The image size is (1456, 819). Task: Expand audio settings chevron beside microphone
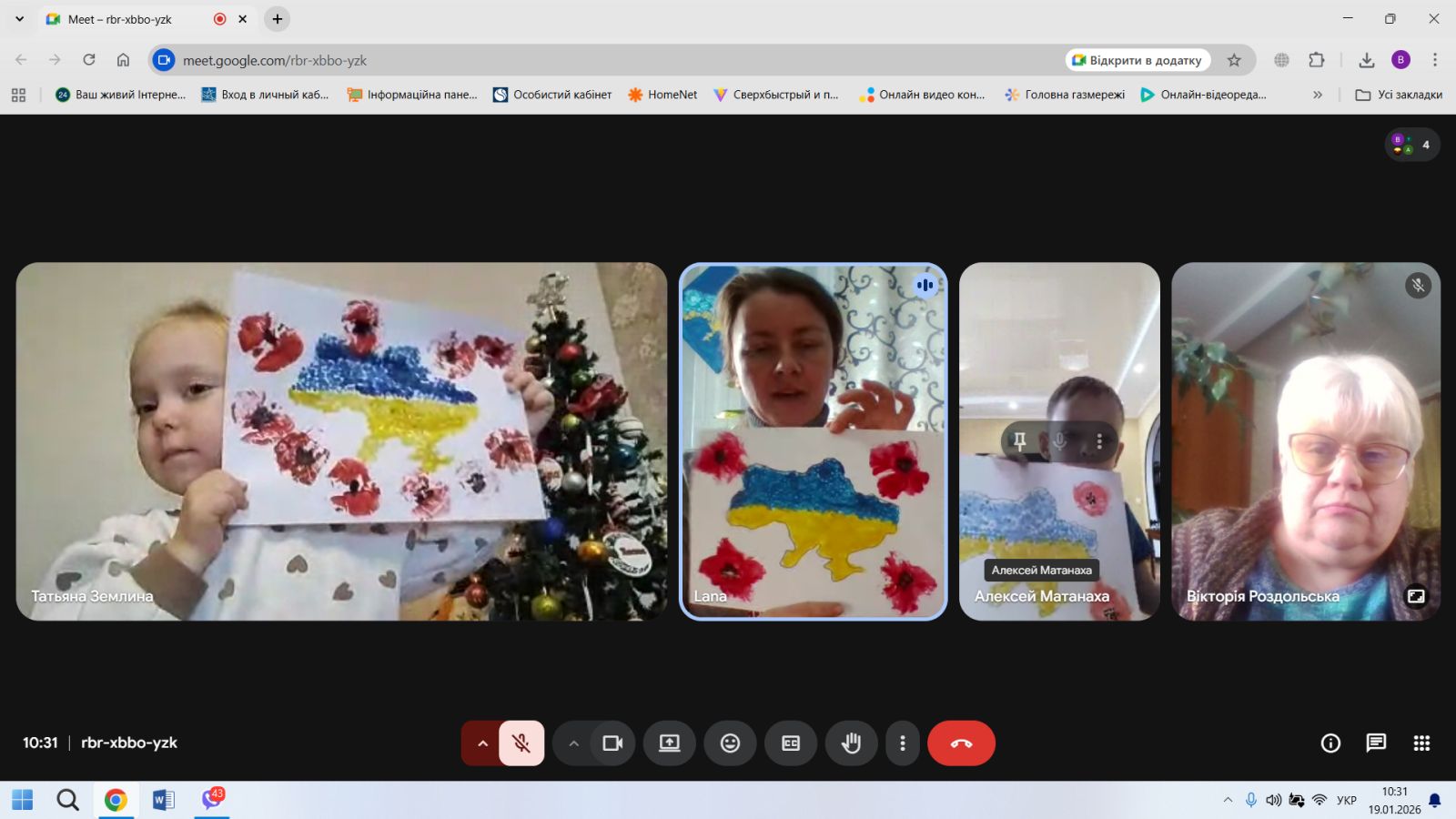[x=482, y=743]
